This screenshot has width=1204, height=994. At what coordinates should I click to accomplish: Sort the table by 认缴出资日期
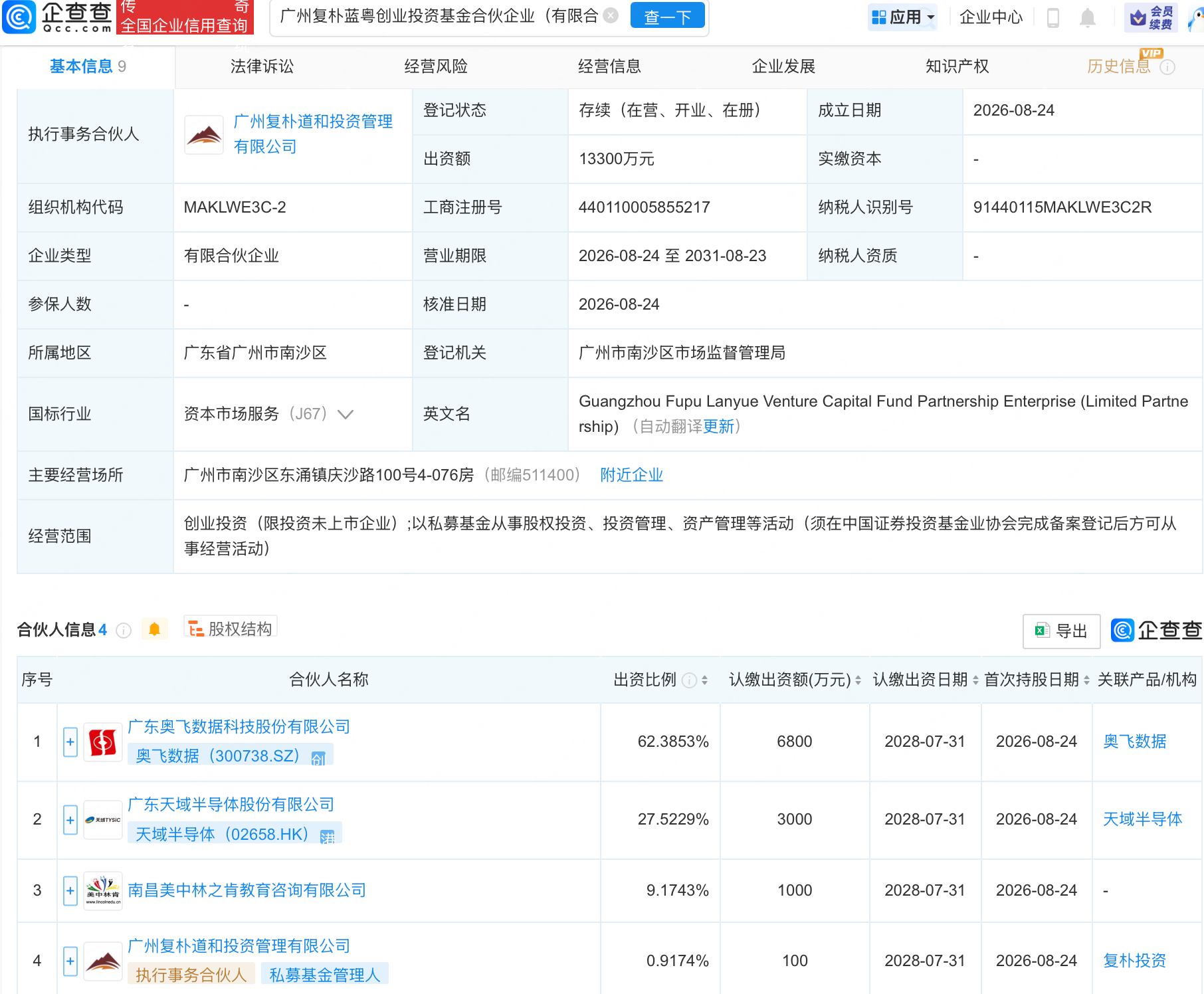[x=975, y=680]
